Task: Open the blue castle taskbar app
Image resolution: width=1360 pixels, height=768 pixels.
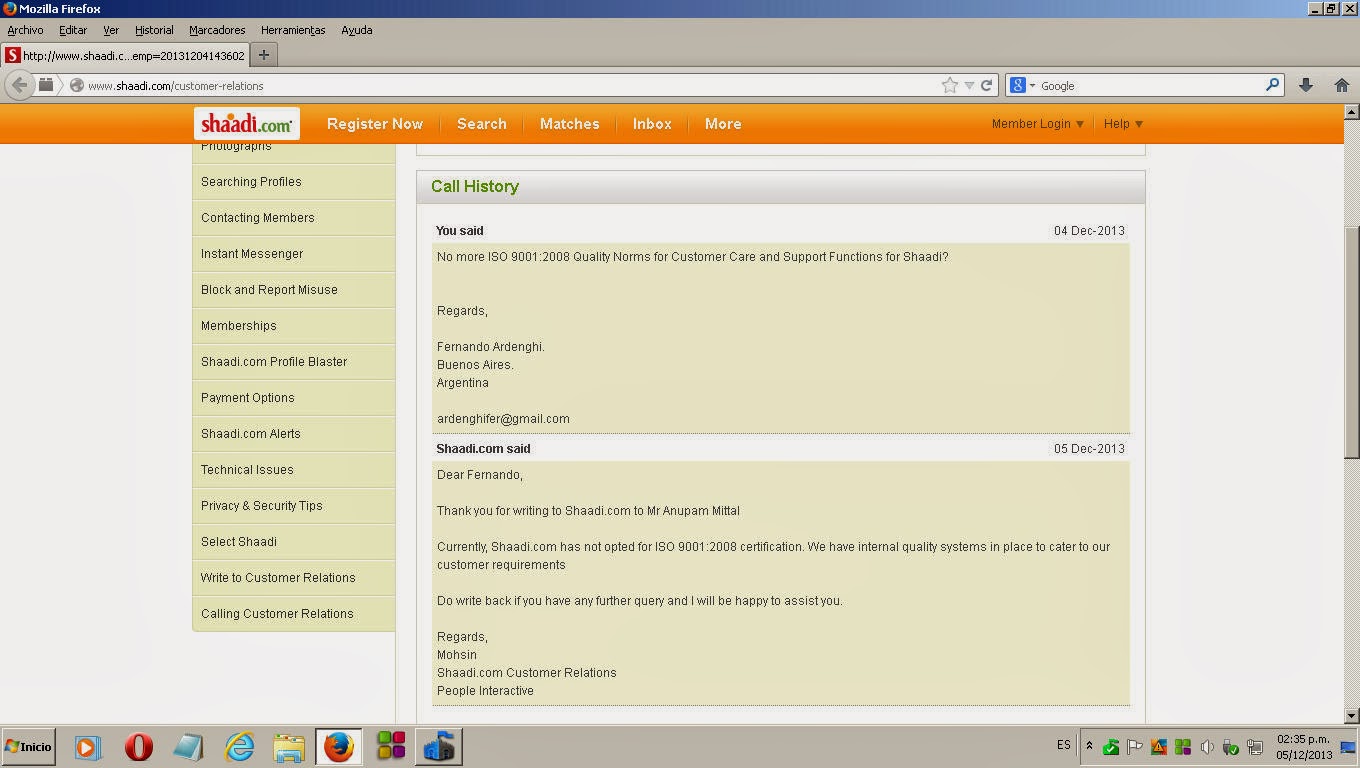Action: coord(440,747)
